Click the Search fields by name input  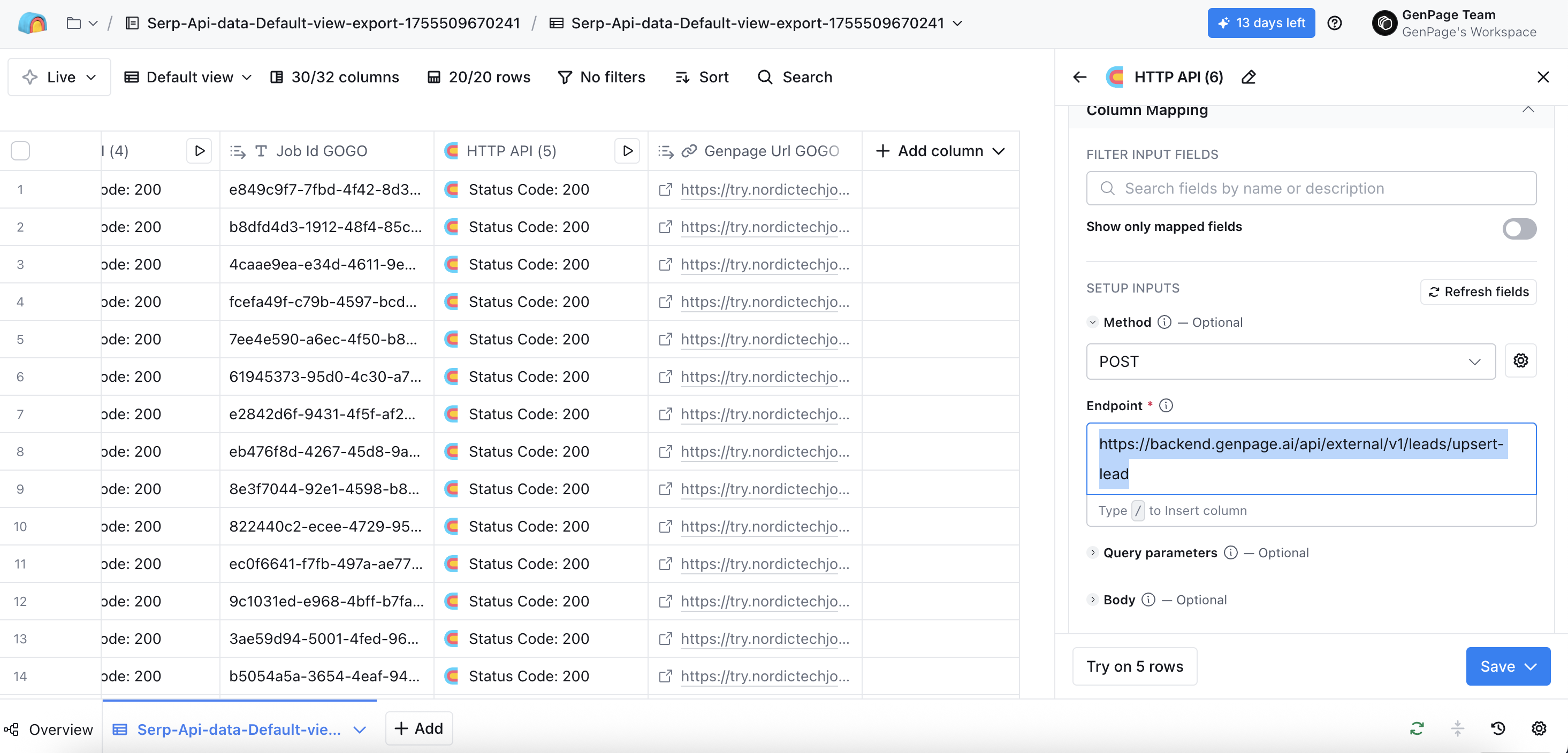[x=1311, y=188]
